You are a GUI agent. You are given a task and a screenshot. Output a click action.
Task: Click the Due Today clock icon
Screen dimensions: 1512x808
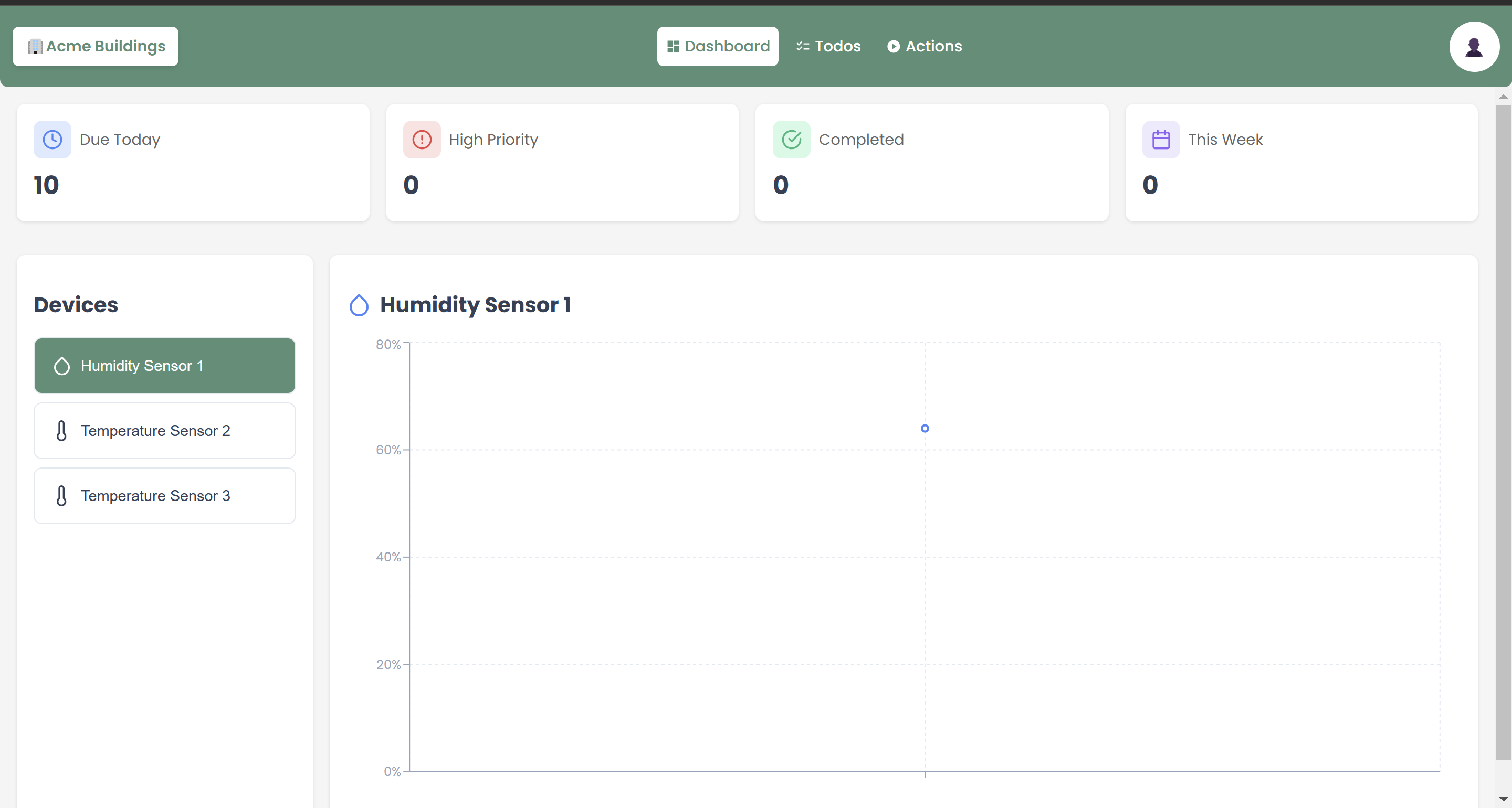(52, 140)
